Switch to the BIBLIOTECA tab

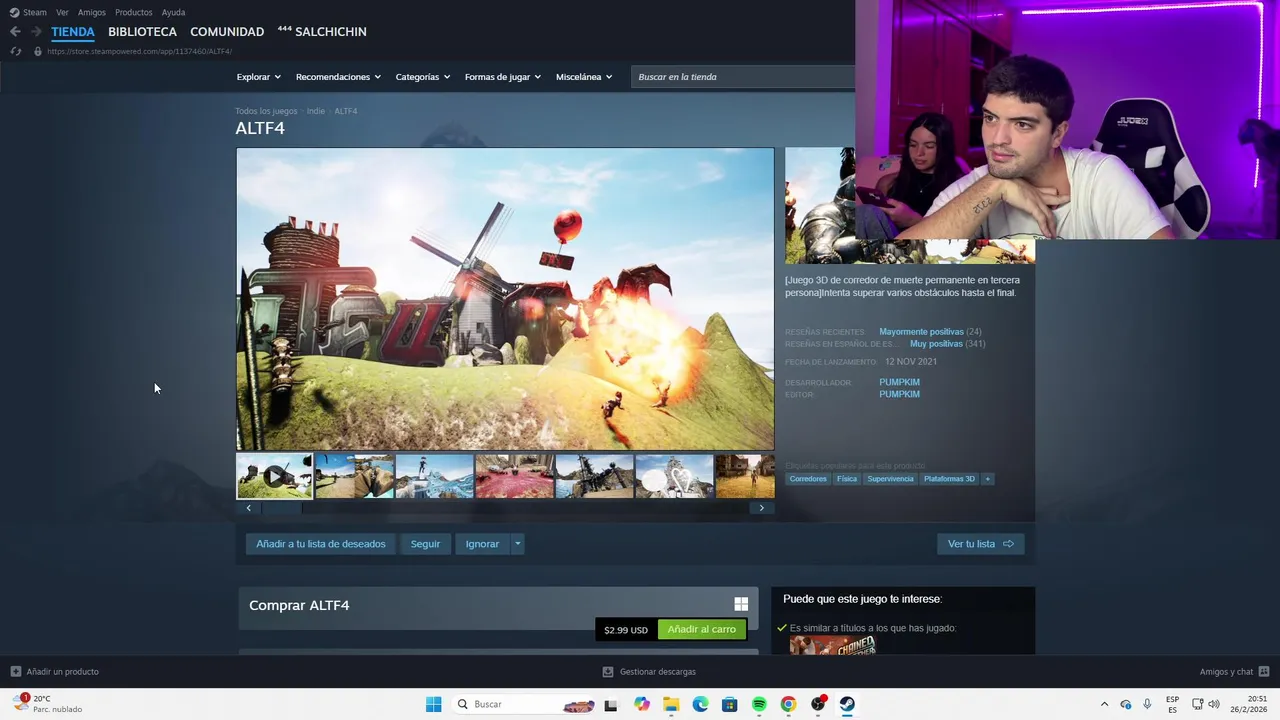point(142,32)
